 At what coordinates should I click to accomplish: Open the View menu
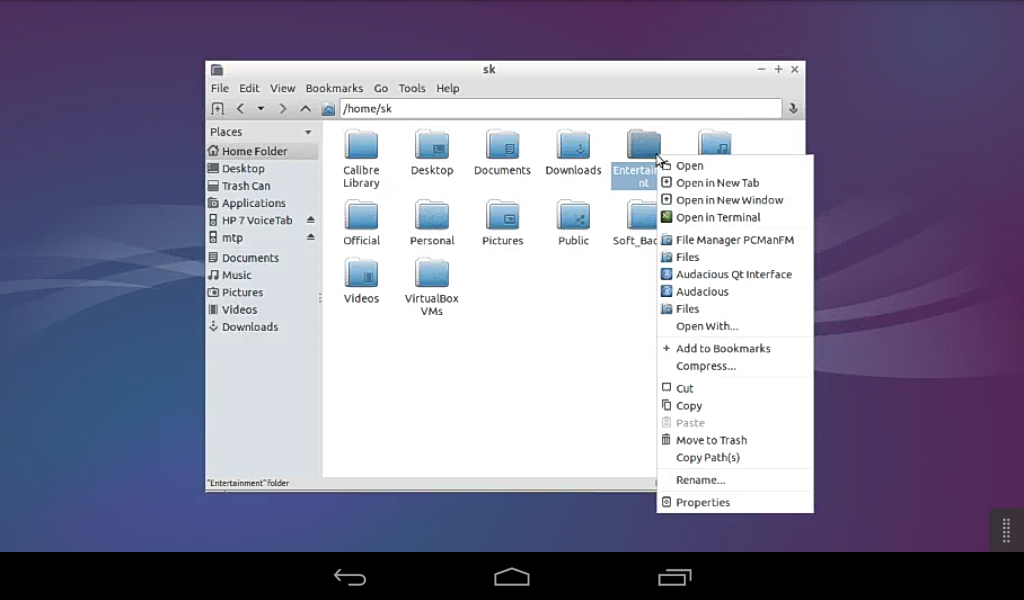tap(283, 88)
